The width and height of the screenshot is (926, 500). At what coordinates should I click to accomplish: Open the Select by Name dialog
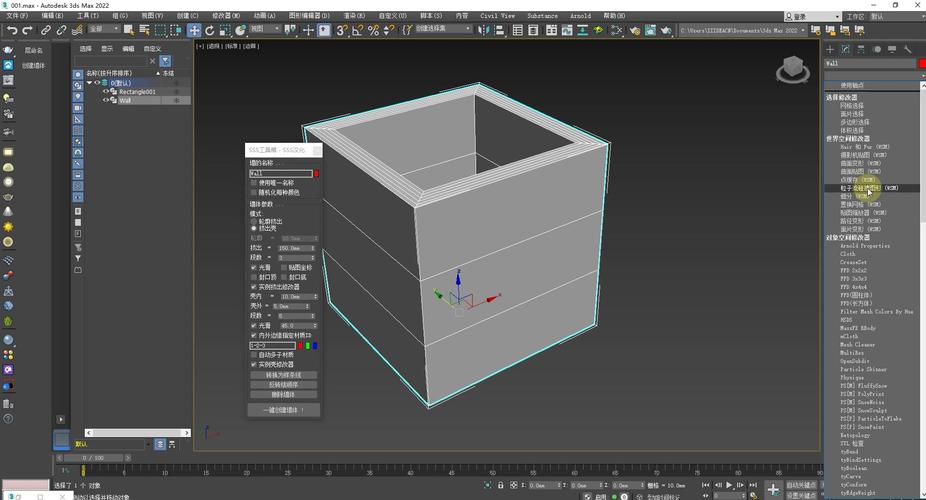pyautogui.click(x=144, y=30)
